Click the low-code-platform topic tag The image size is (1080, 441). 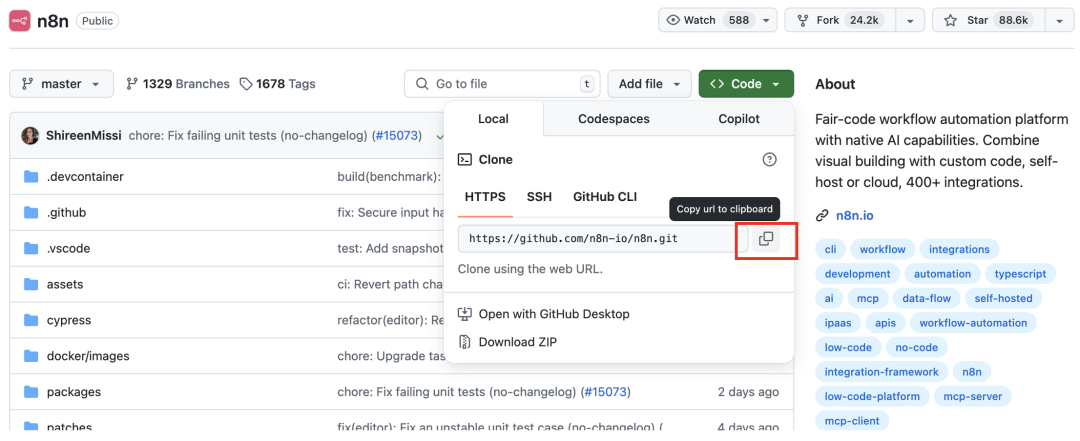(x=872, y=396)
